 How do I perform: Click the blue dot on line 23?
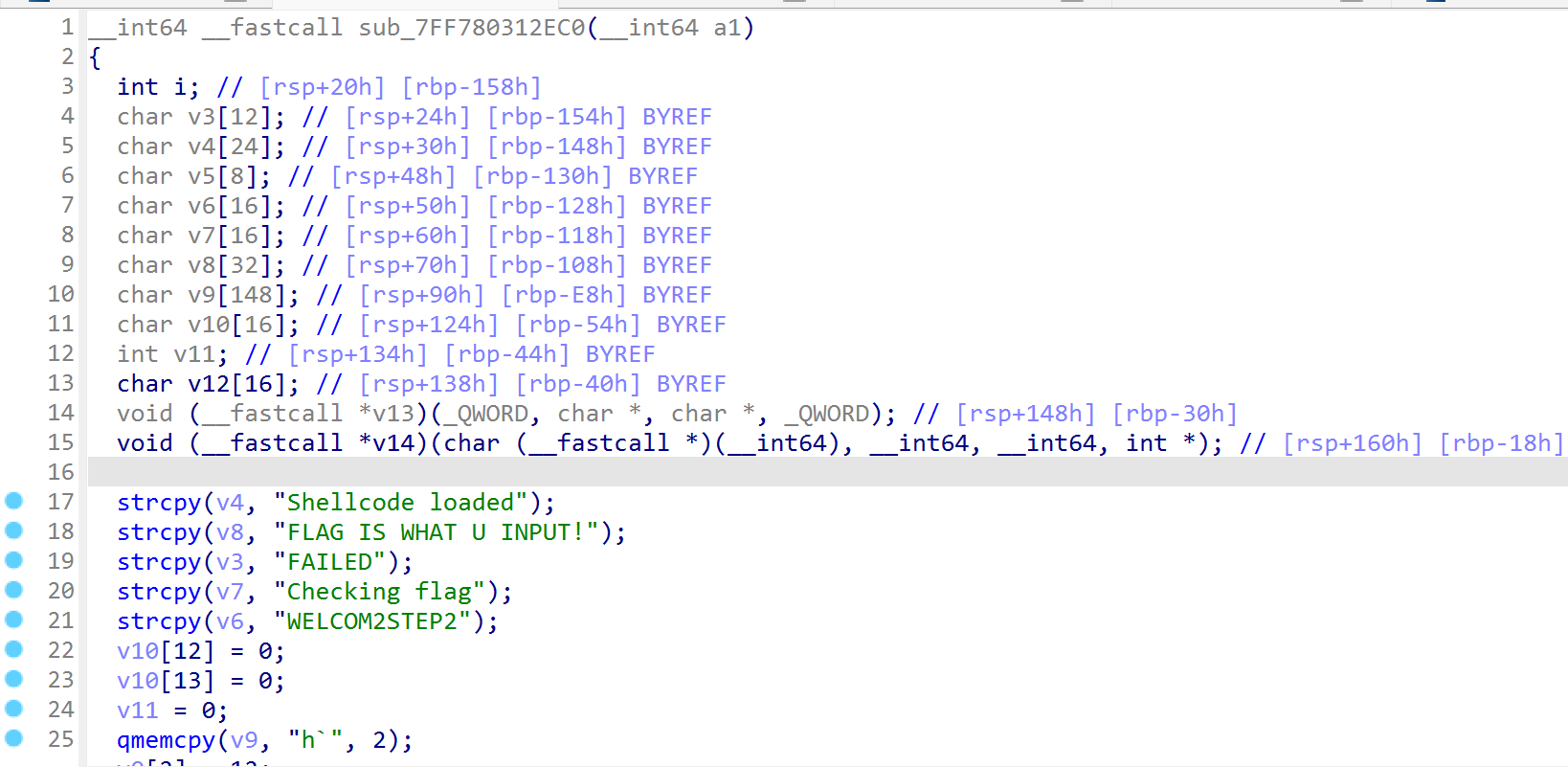pos(14,679)
